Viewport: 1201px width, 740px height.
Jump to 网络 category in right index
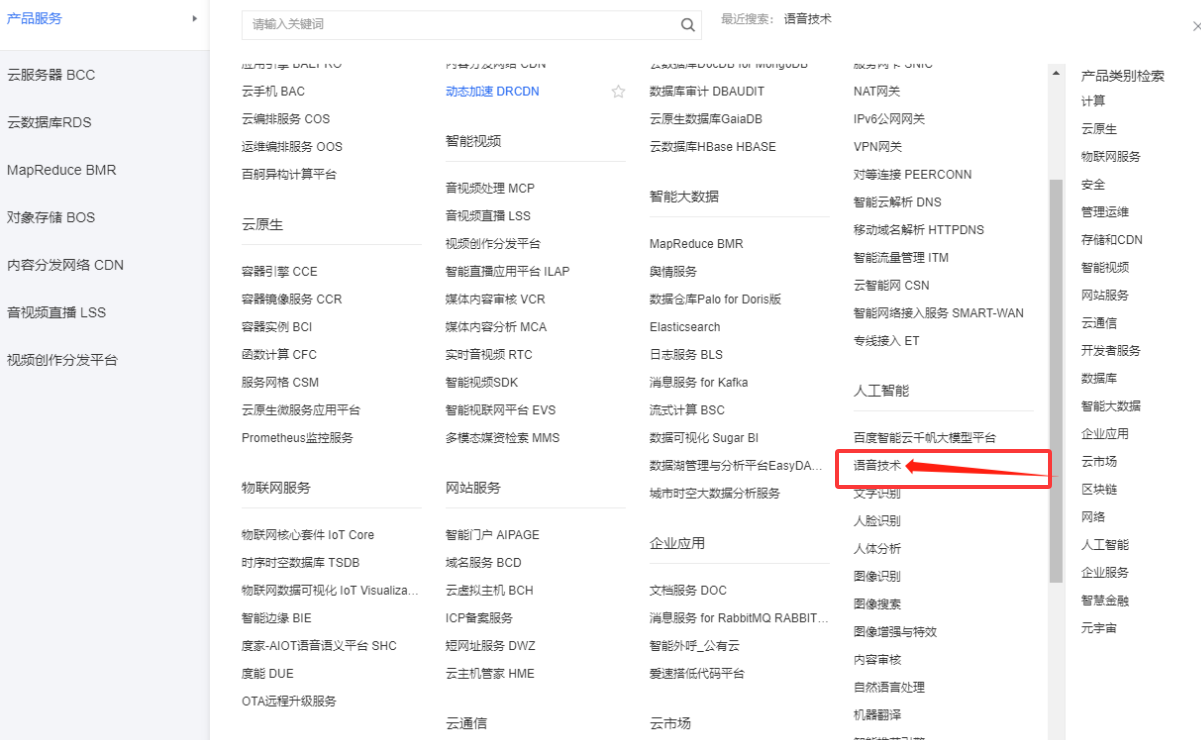[1093, 517]
